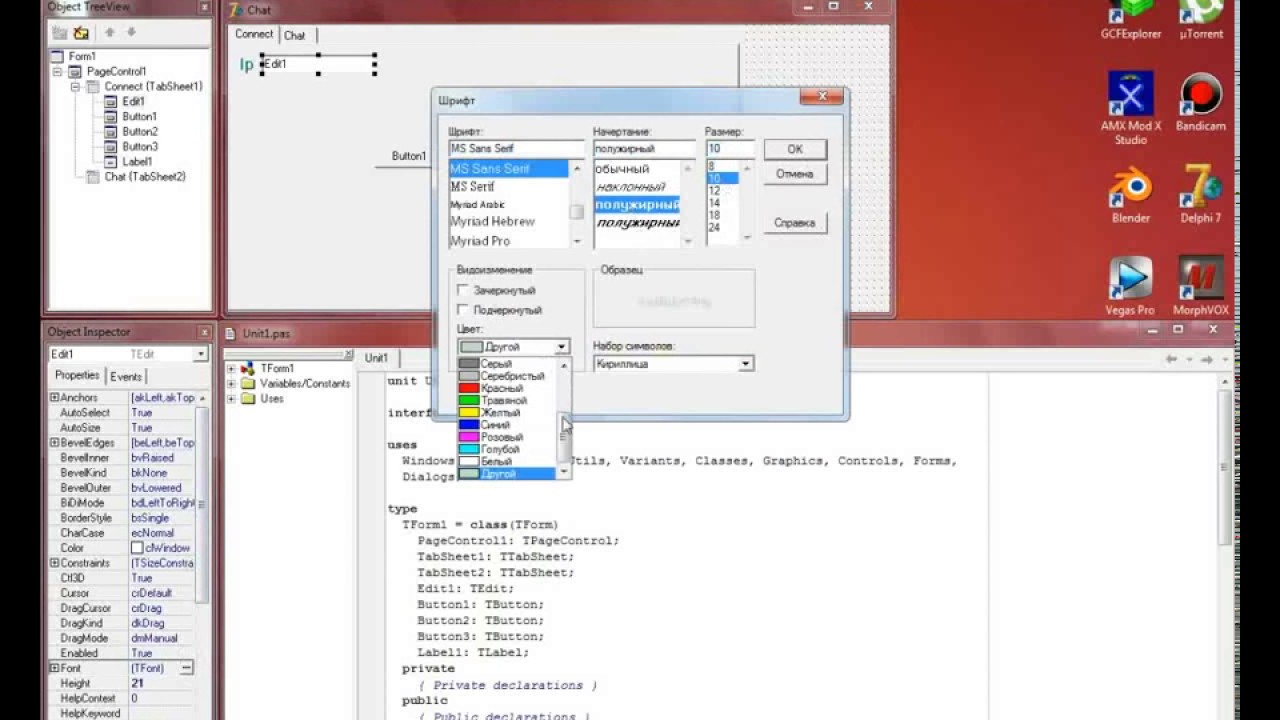The image size is (1280, 720).
Task: Expand the Anchors property in Object Inspector
Action: coord(54,398)
